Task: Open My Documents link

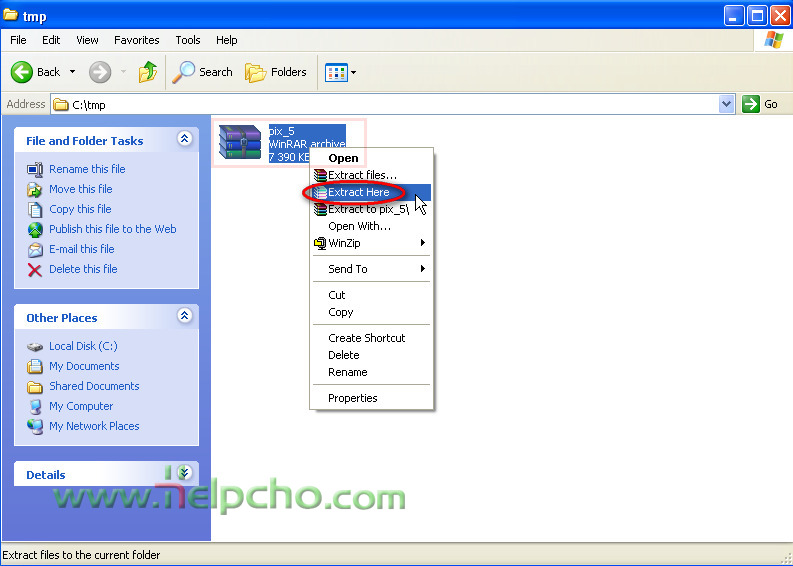Action: click(84, 366)
